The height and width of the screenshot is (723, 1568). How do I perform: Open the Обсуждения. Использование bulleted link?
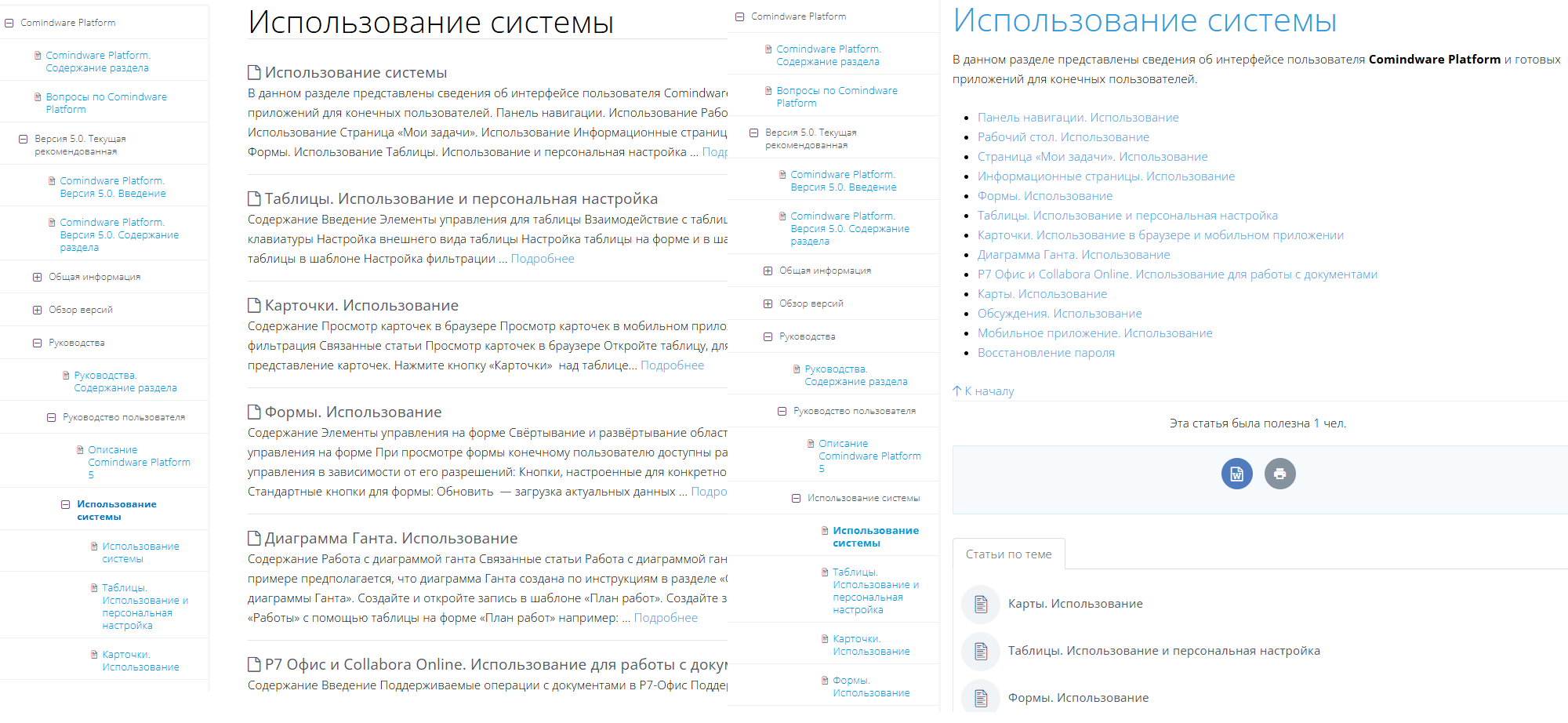coord(1059,314)
